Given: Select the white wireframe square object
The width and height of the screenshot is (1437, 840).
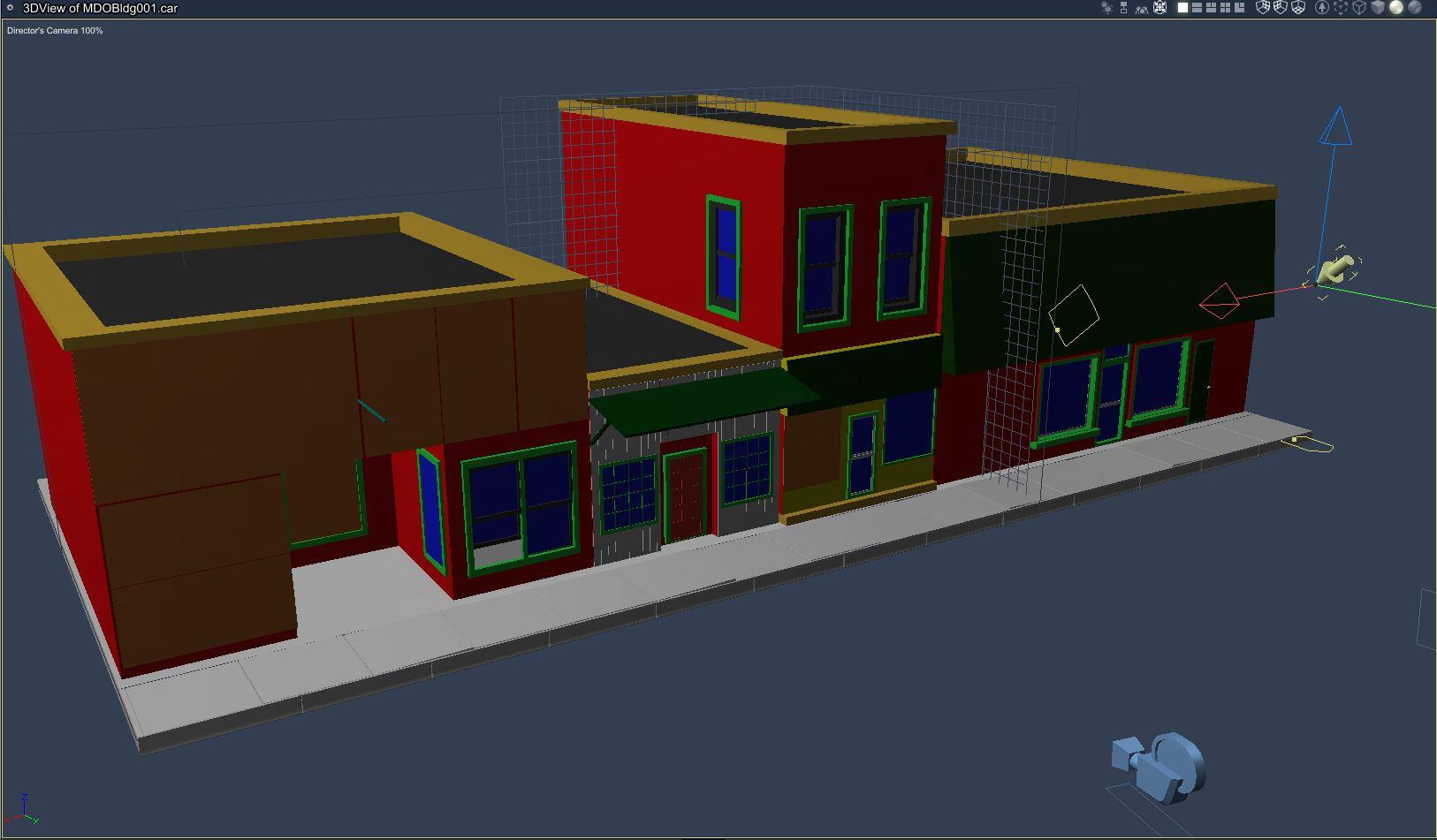Looking at the screenshot, I should [1074, 314].
